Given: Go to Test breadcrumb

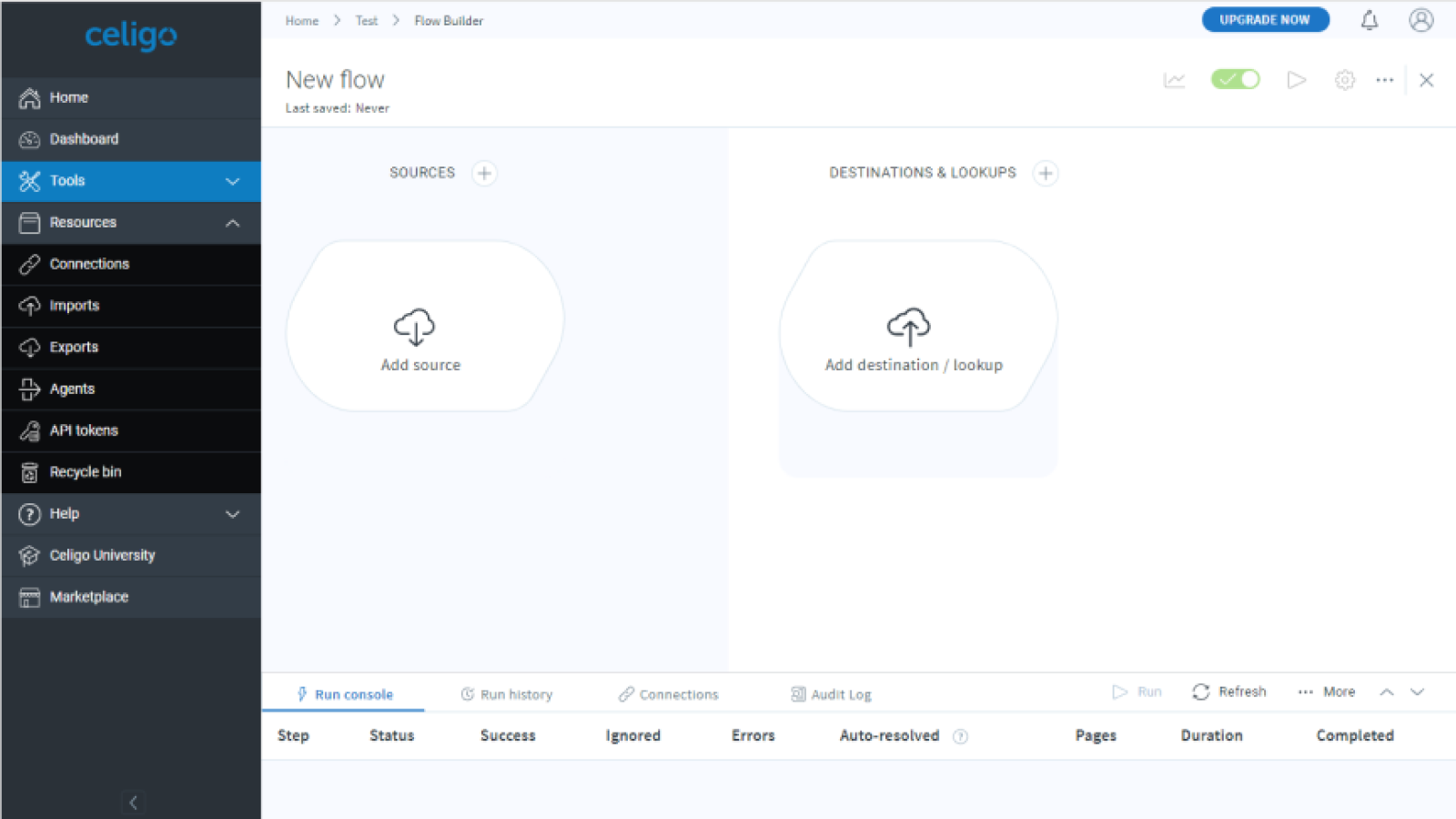Looking at the screenshot, I should tap(367, 21).
